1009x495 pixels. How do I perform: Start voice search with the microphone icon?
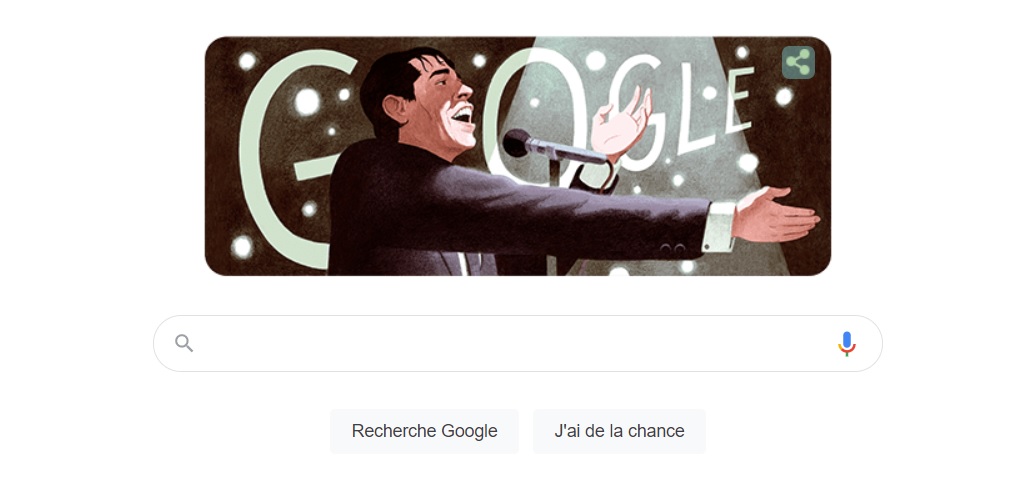(x=847, y=344)
